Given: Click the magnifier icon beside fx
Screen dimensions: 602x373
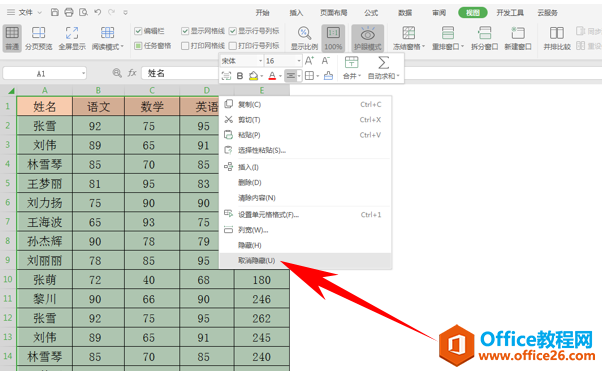Looking at the screenshot, I should (117, 73).
